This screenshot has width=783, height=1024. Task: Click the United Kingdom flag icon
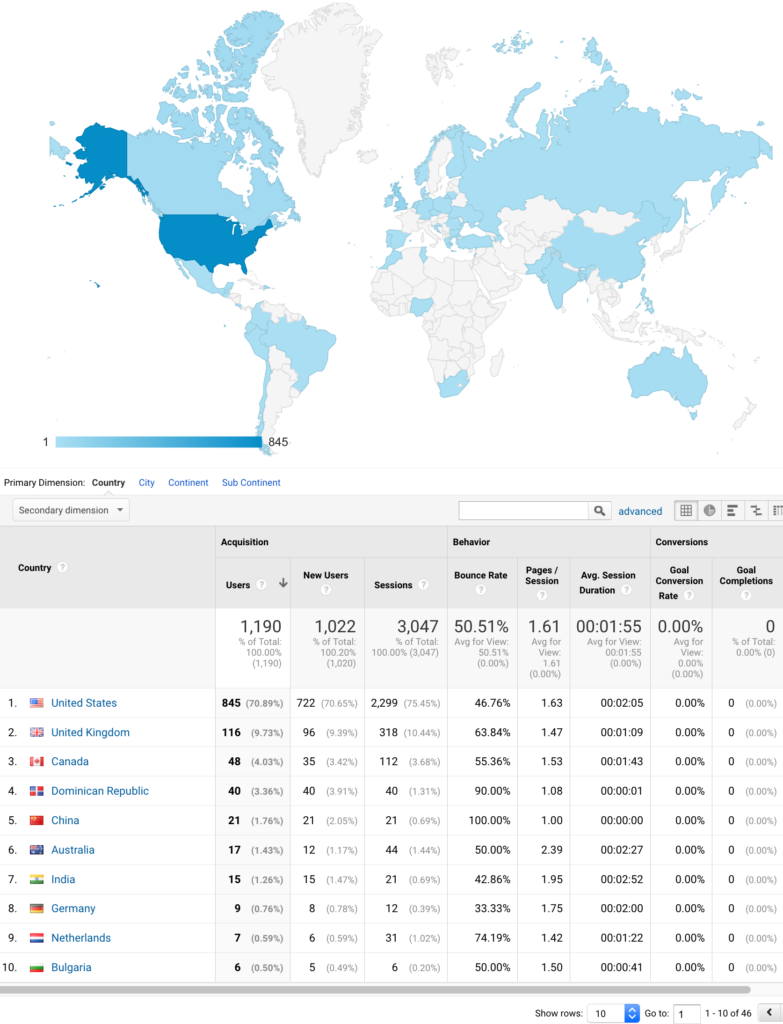(37, 732)
